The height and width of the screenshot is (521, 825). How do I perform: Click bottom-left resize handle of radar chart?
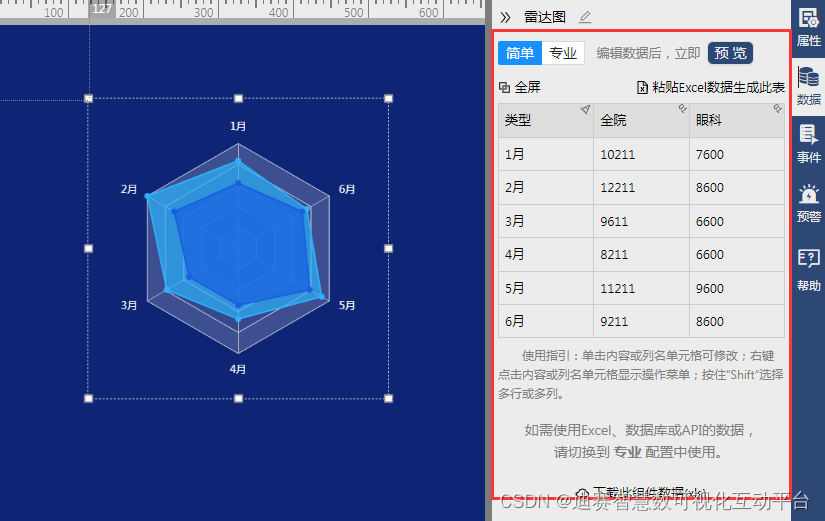88,398
